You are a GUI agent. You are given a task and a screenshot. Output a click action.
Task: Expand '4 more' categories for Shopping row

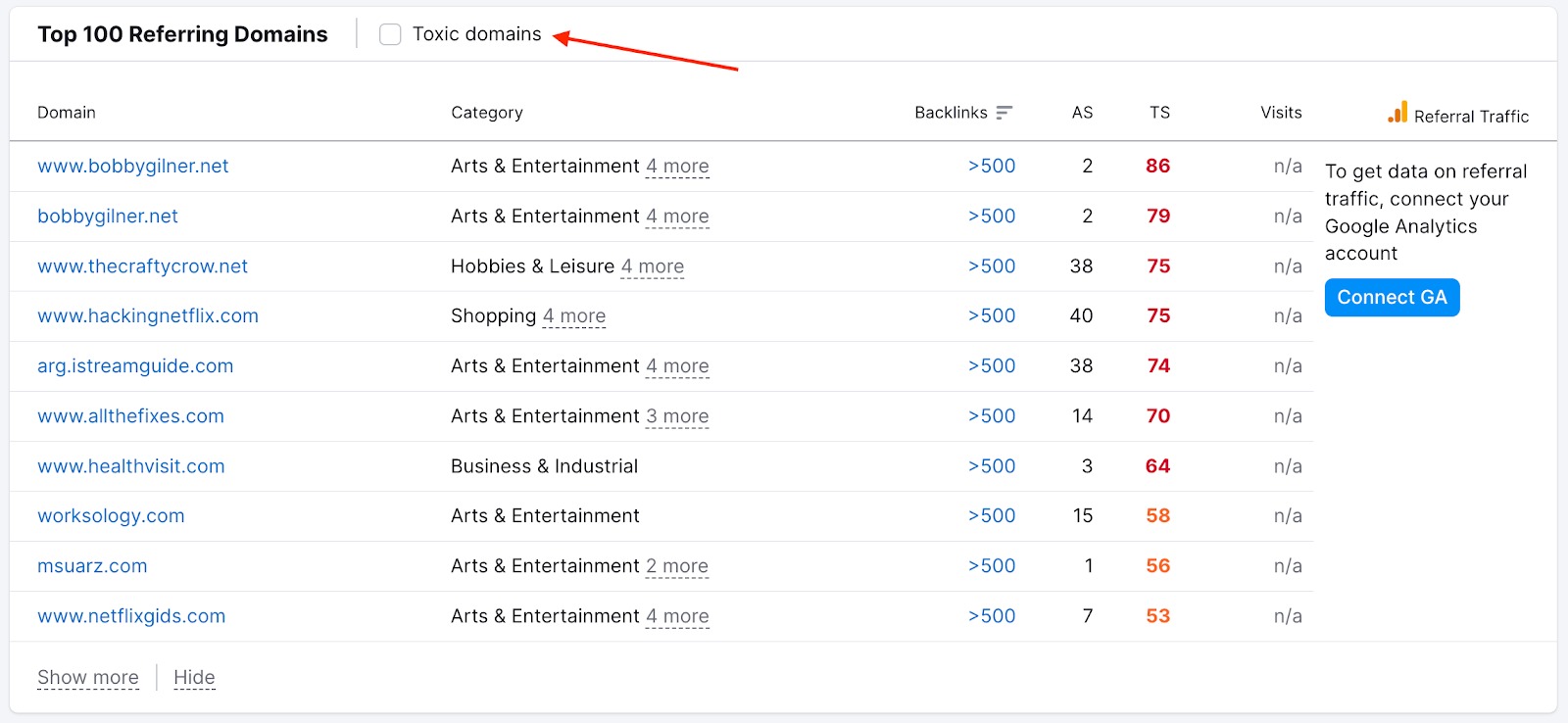click(x=574, y=316)
